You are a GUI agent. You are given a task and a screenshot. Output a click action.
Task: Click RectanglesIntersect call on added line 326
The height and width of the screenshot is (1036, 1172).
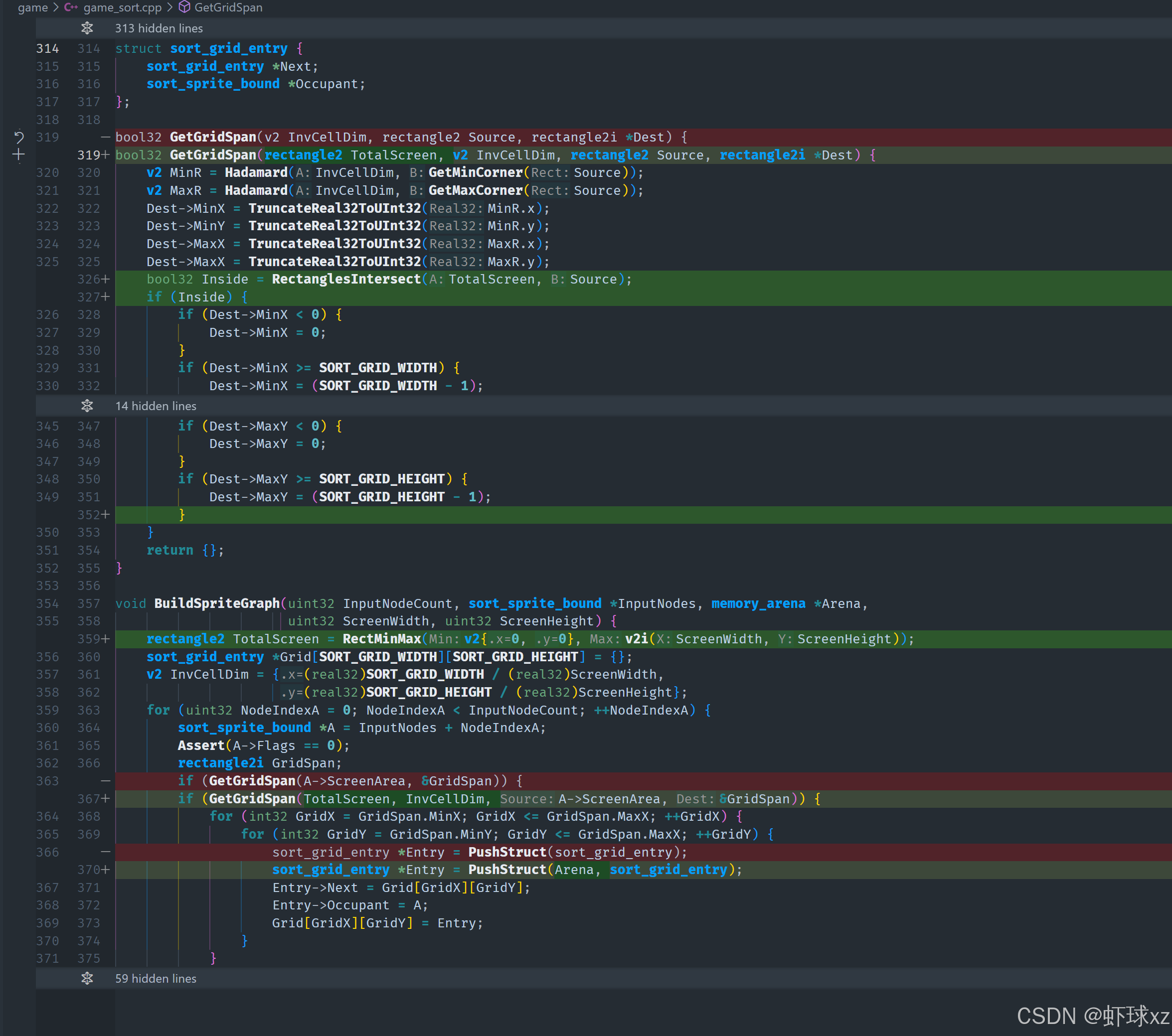coord(346,279)
